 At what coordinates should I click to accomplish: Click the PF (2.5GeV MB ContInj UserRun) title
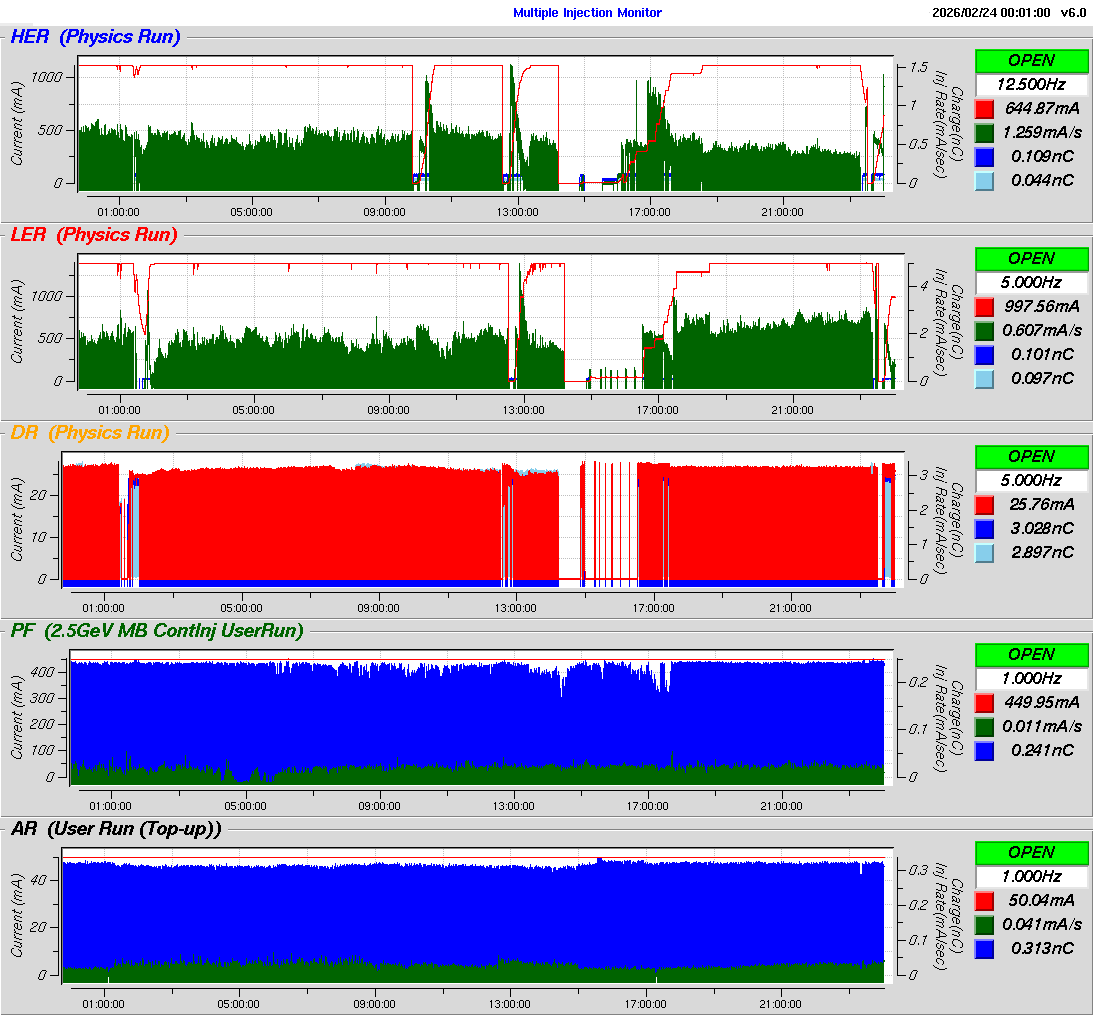tap(158, 631)
